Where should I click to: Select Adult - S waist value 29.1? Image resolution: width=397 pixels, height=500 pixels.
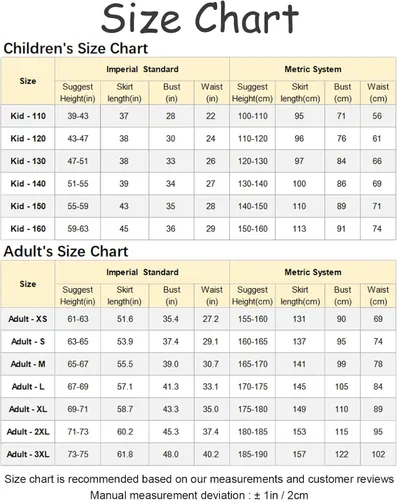211,342
